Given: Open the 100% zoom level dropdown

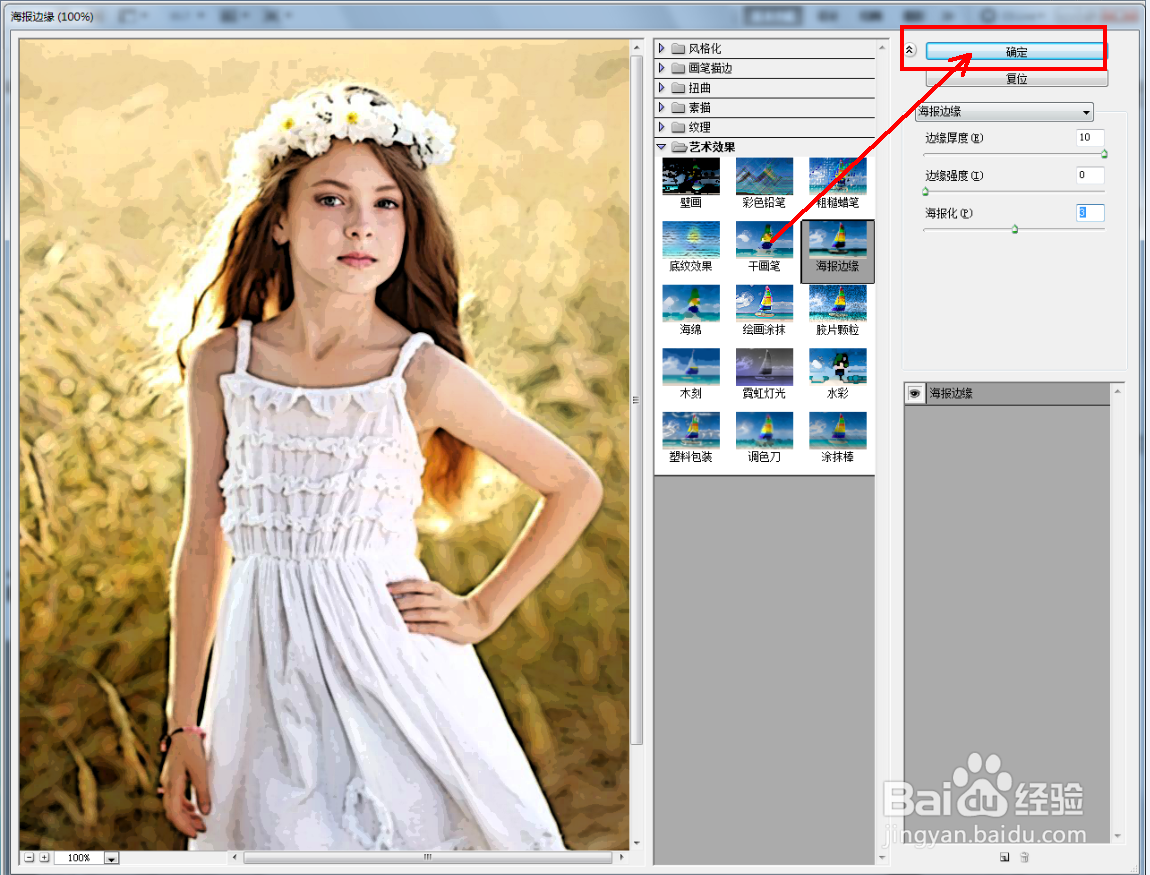Looking at the screenshot, I should 111,858.
